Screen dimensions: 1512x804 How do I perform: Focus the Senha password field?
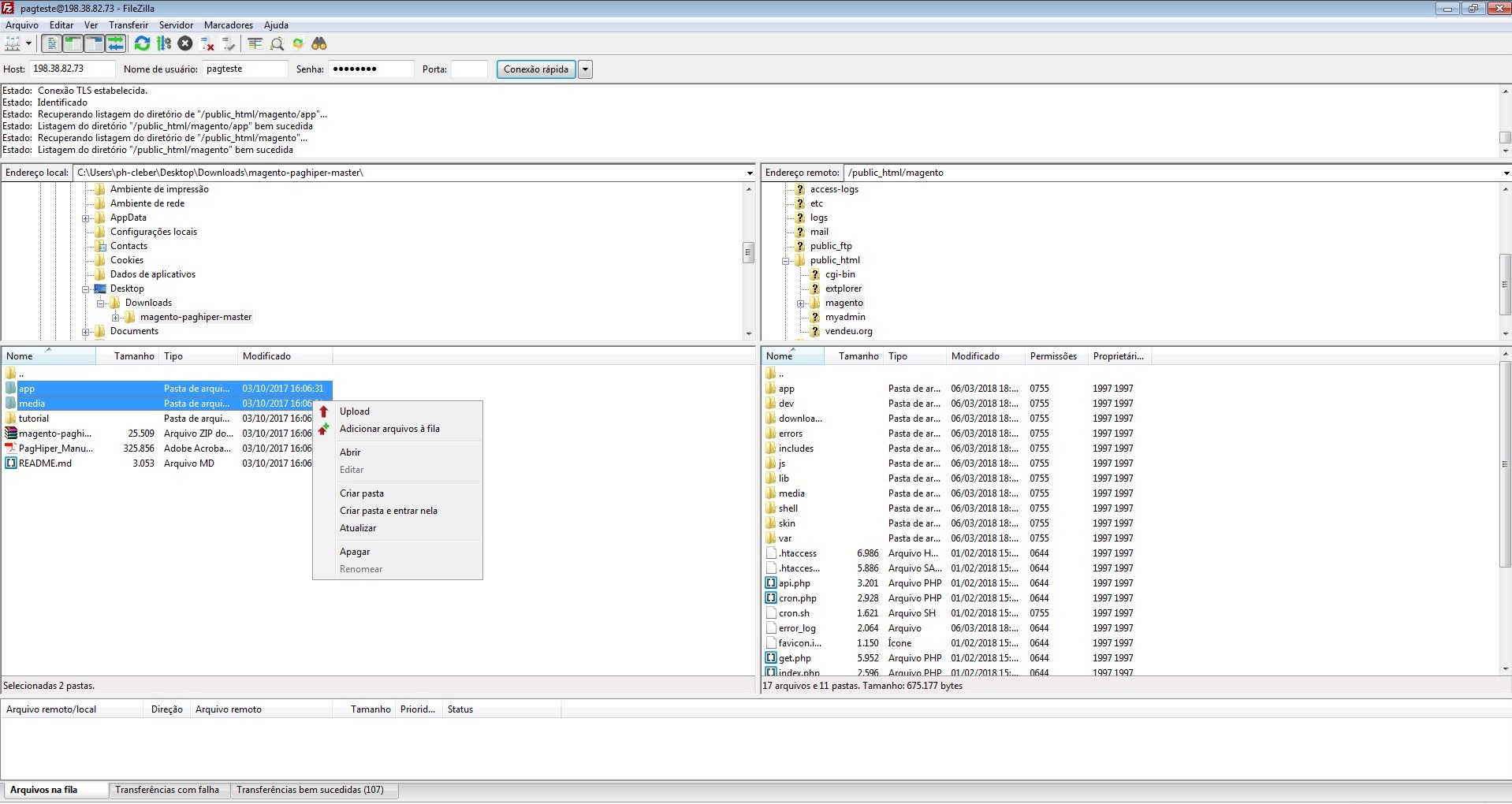371,69
